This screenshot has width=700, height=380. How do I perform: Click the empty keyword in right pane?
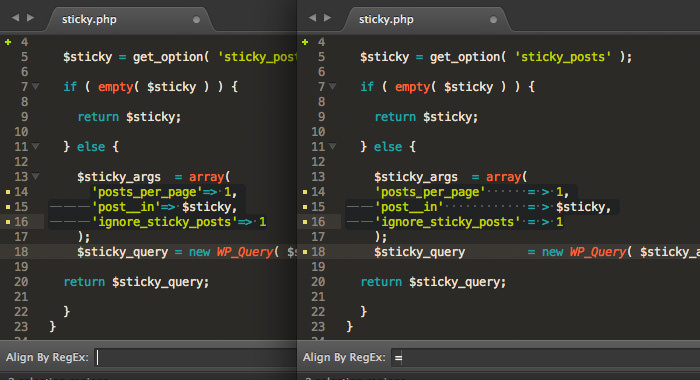pyautogui.click(x=412, y=87)
